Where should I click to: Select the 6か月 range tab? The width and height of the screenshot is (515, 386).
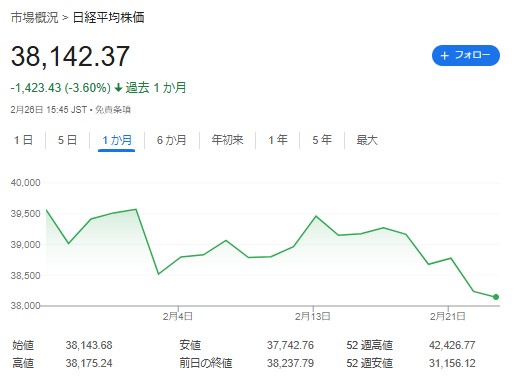171,140
